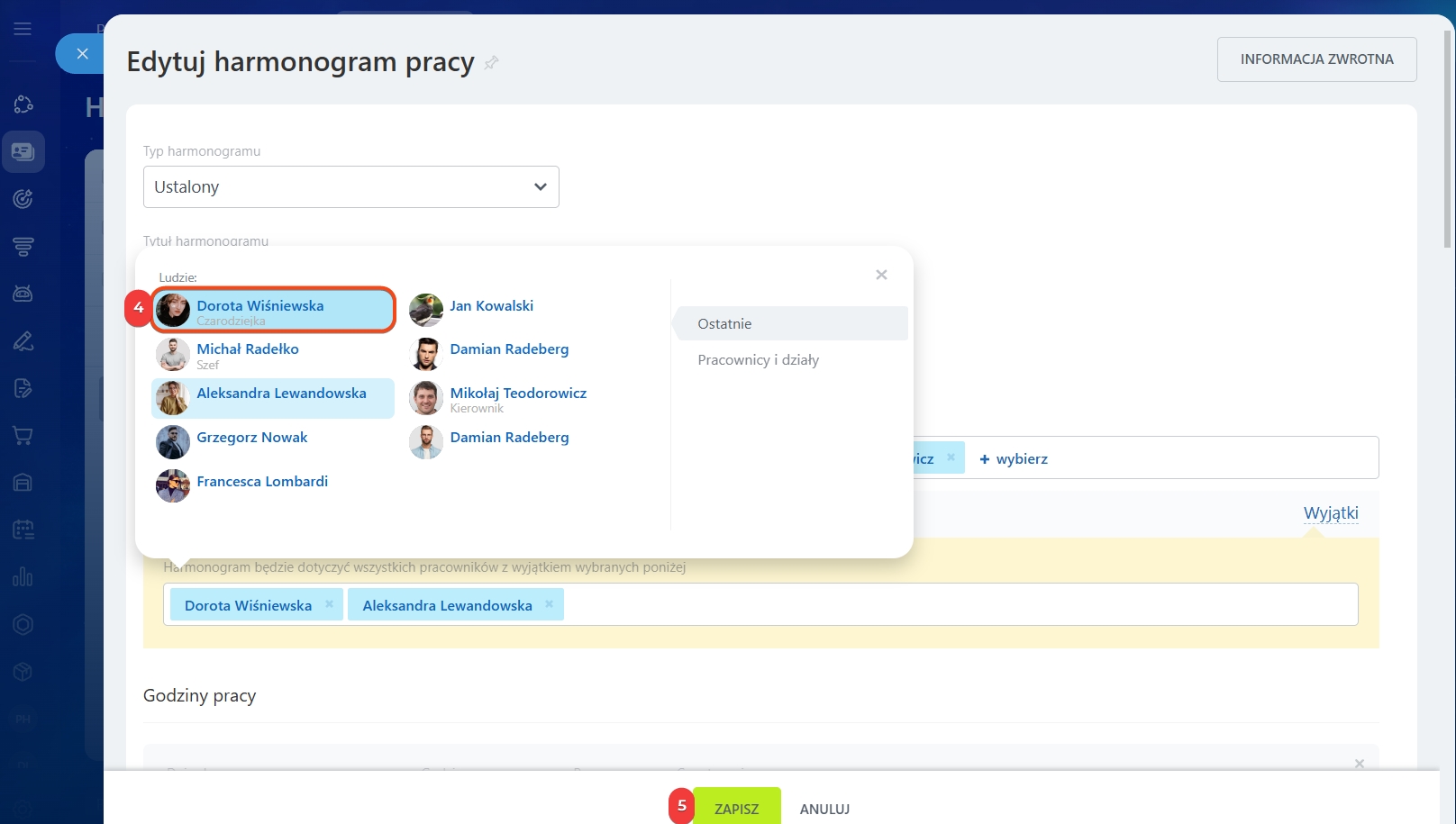Select Aleksandra Lewandowska in the people list
1456x824 pixels.
click(273, 398)
